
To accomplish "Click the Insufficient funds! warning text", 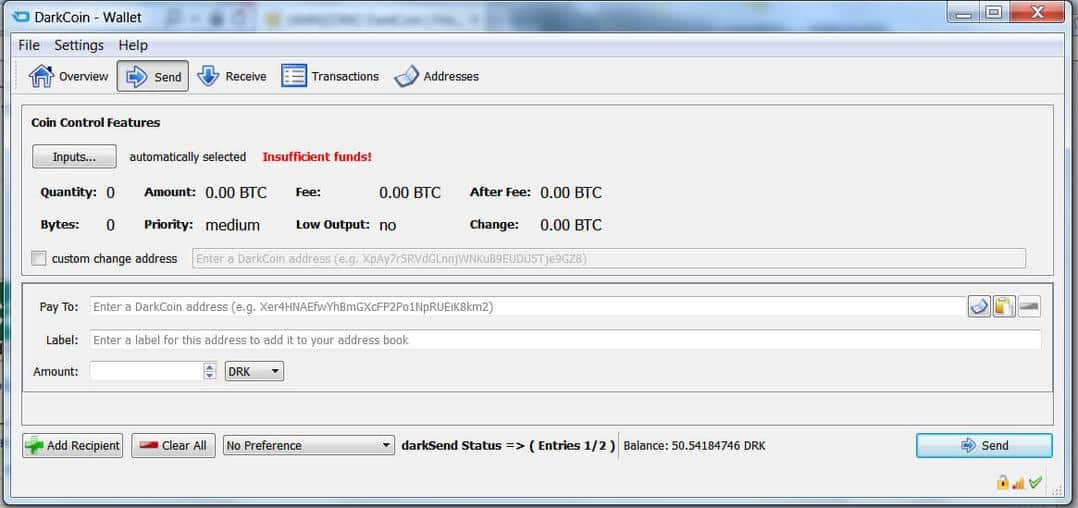I will [317, 157].
